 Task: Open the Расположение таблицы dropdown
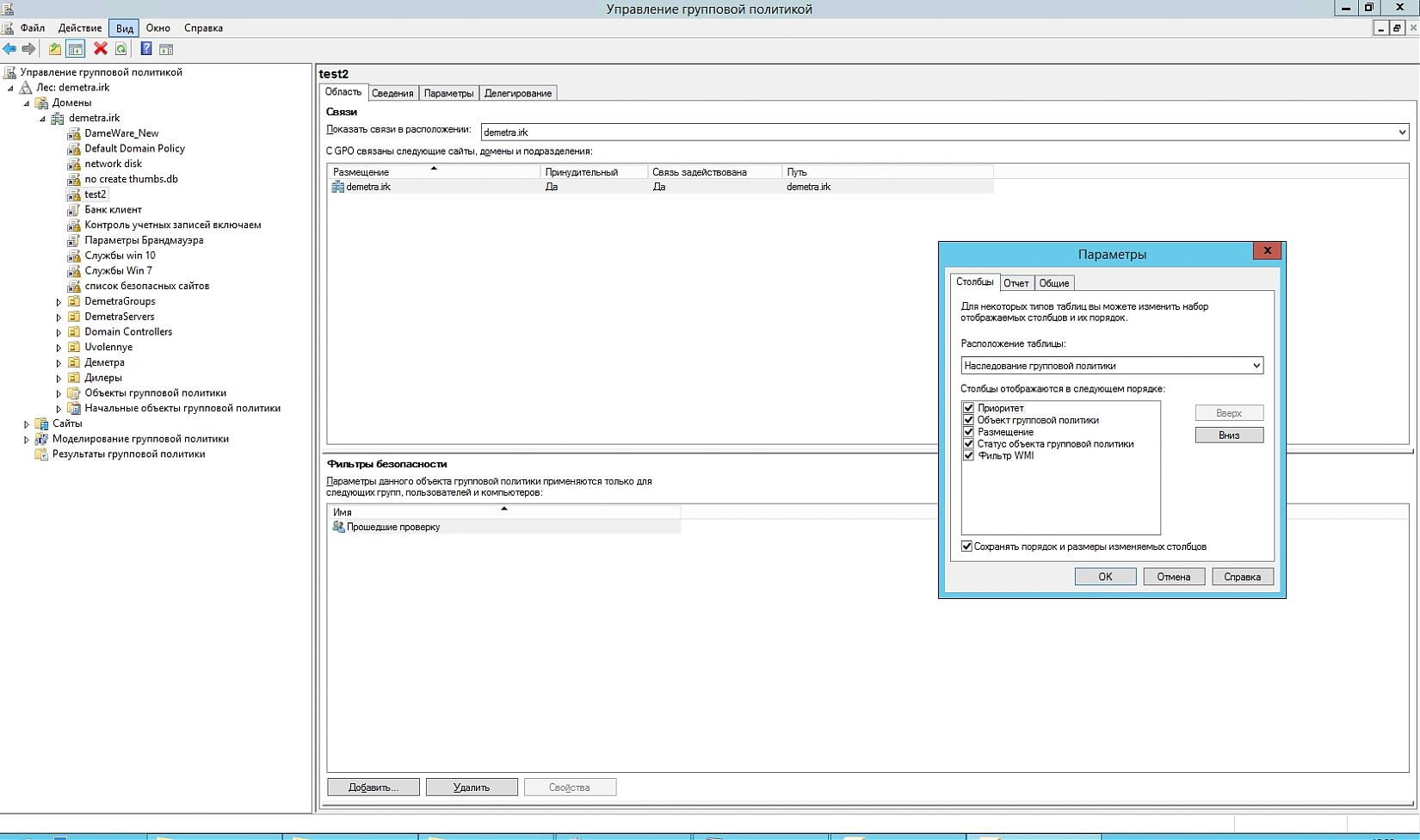[x=1256, y=366]
